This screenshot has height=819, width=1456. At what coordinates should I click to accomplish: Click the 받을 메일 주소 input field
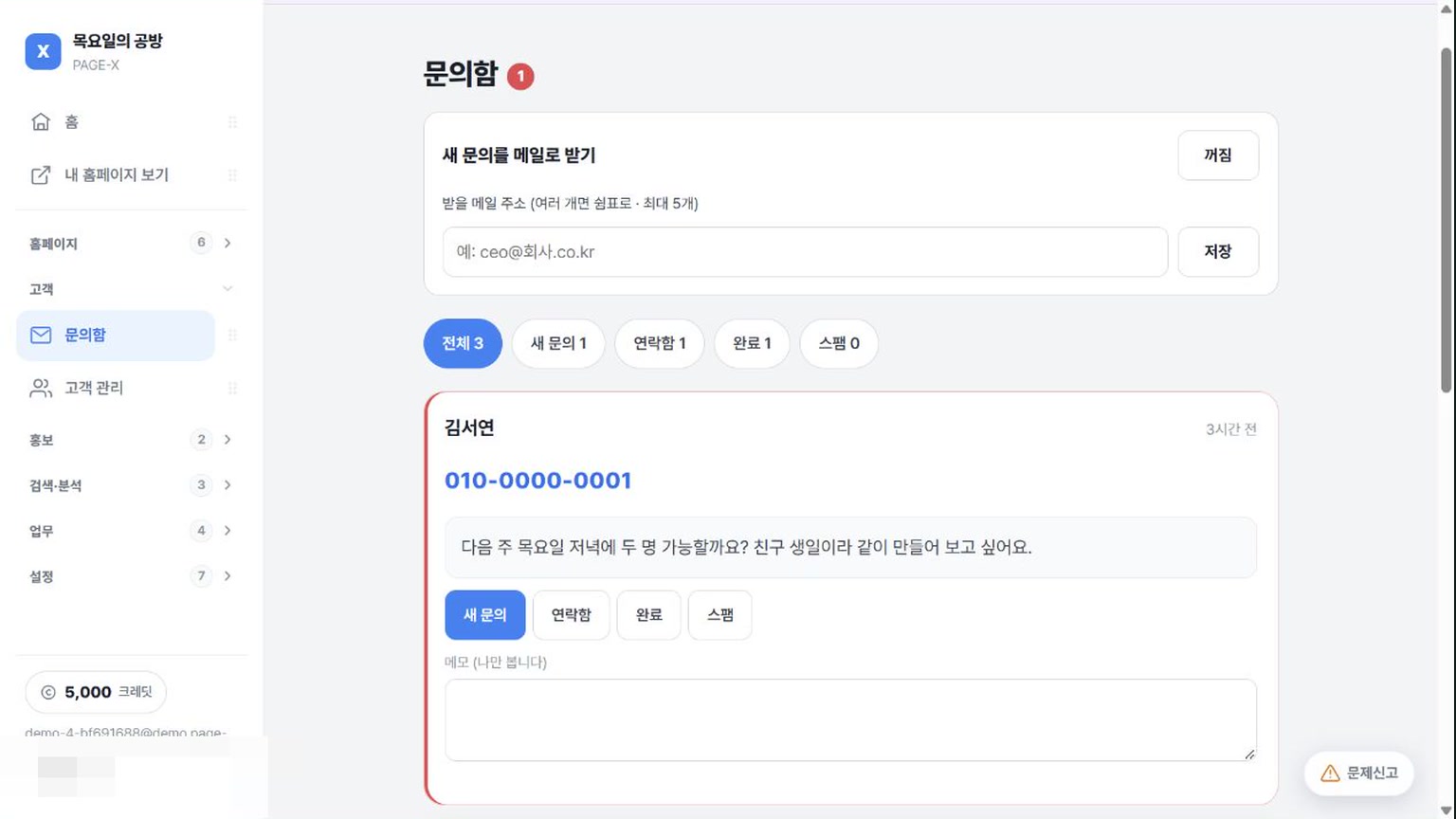point(805,252)
